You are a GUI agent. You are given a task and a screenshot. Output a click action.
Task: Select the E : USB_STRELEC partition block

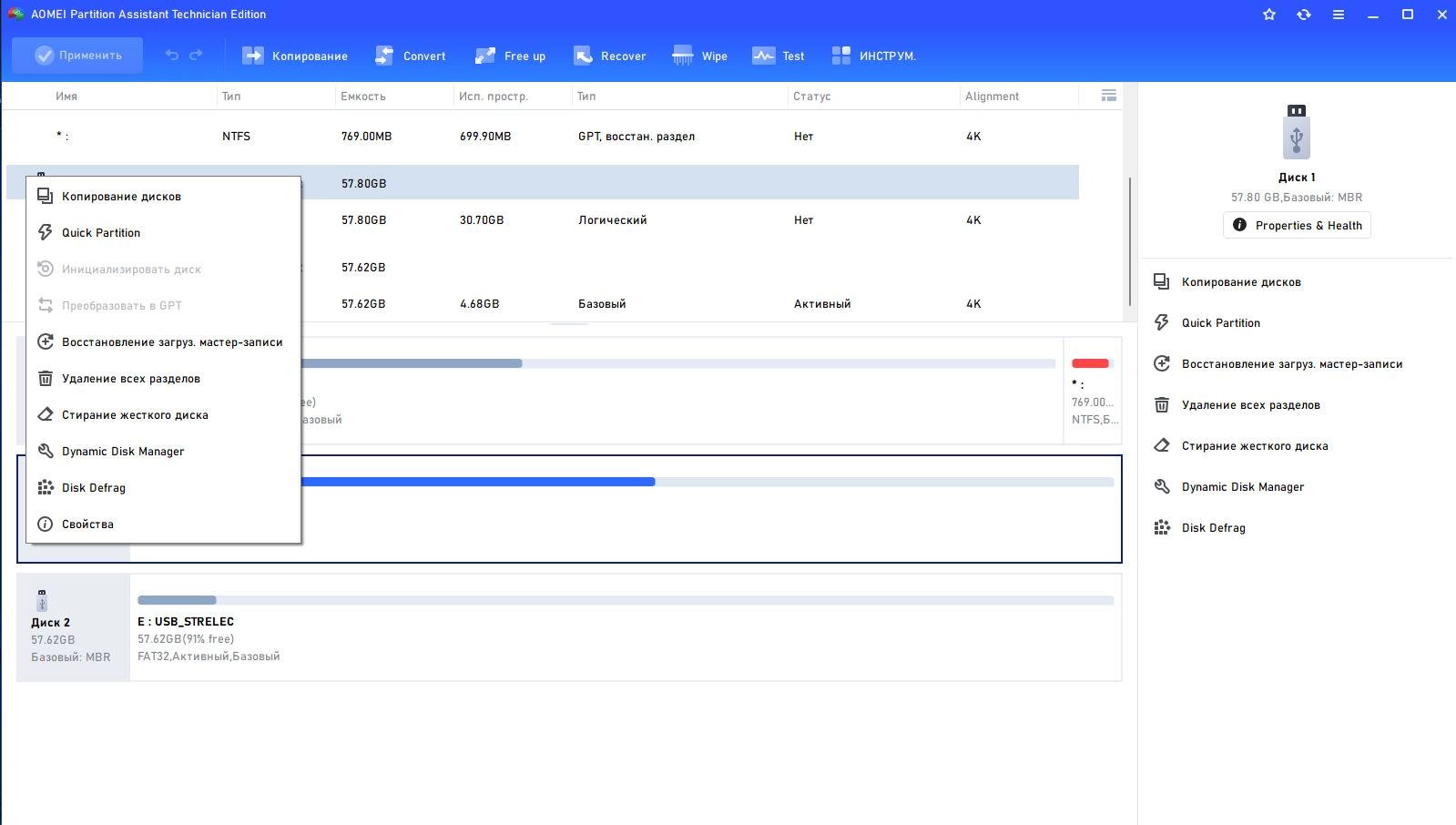(x=626, y=627)
